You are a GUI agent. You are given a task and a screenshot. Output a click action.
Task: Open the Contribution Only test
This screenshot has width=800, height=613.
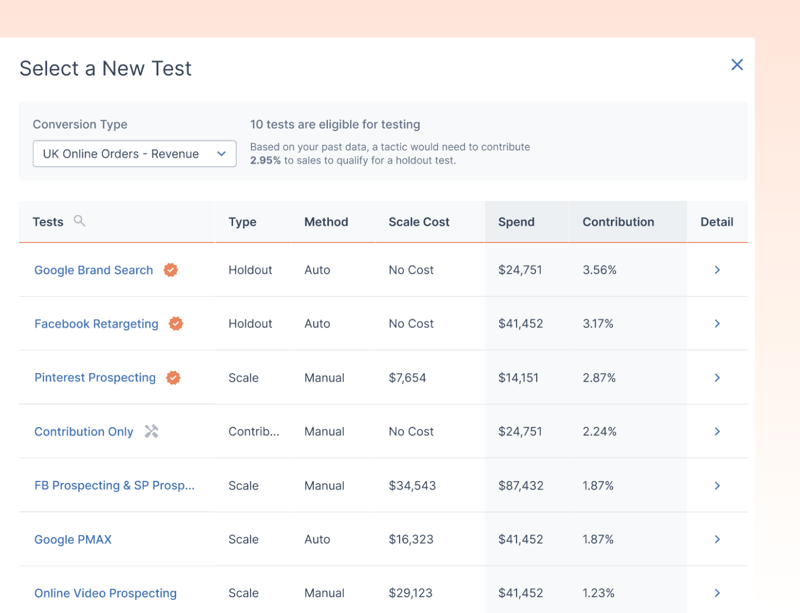pyautogui.click(x=84, y=432)
